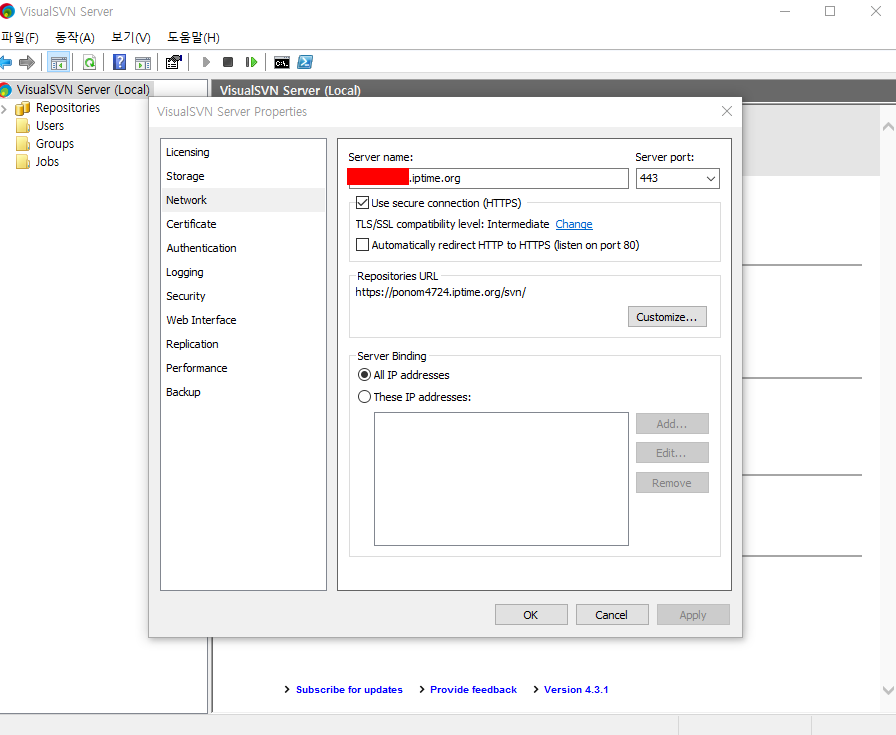Click the Refresh toolbar icon
This screenshot has width=896, height=735.
click(x=90, y=62)
